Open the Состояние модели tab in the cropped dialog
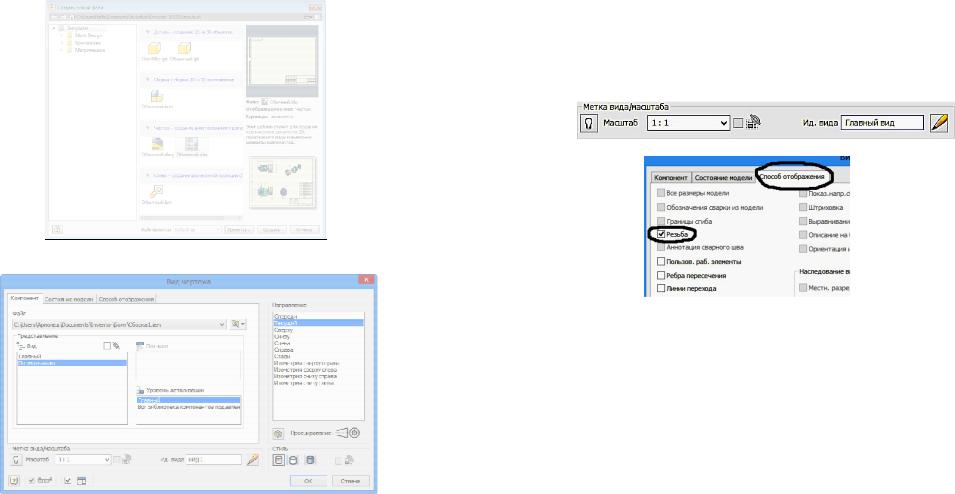 tap(723, 178)
